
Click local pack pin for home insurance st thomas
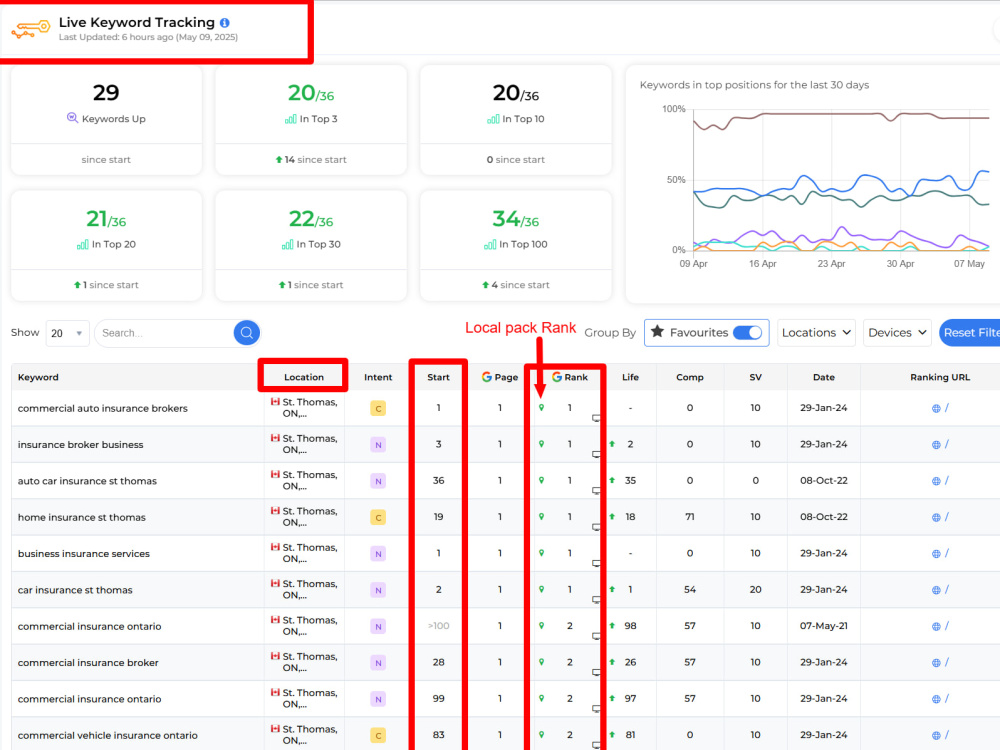[x=541, y=517]
